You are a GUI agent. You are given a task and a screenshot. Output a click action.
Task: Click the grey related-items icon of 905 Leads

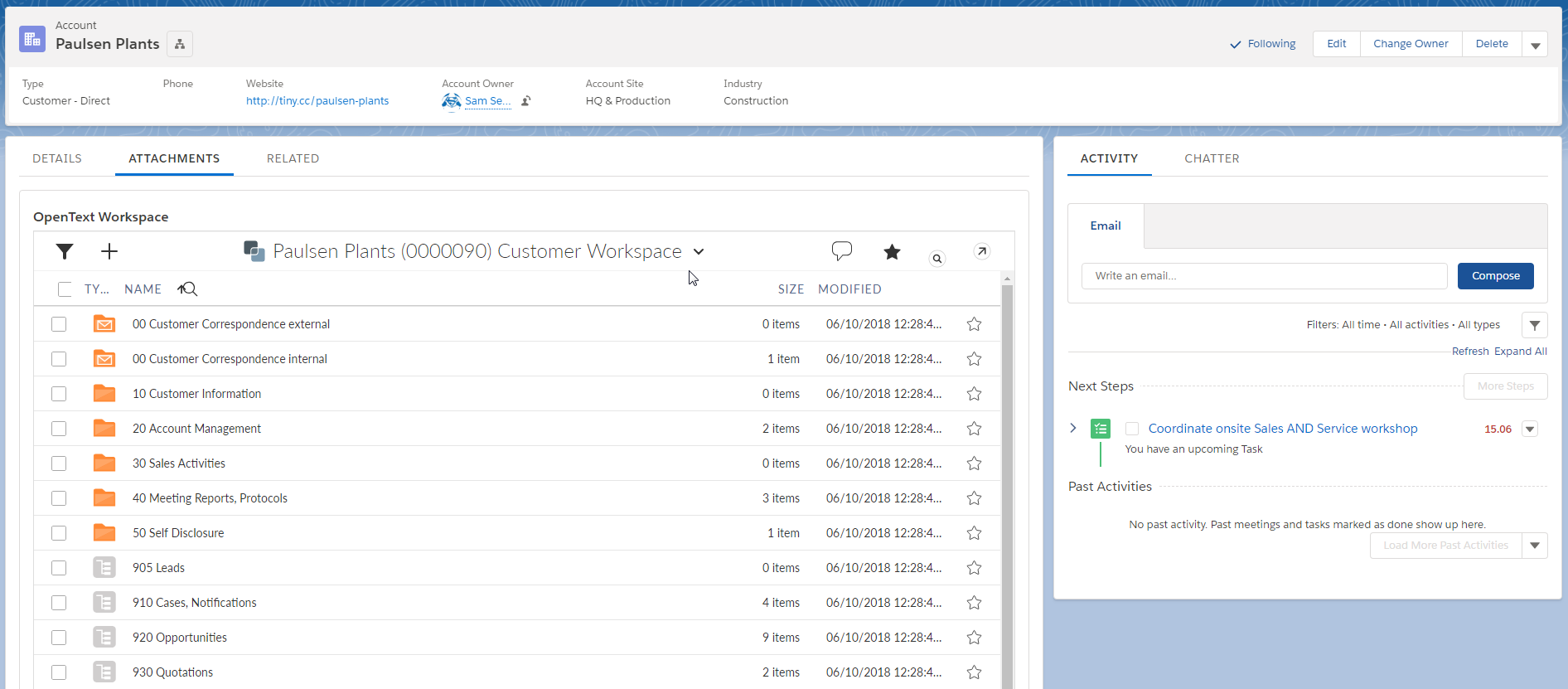coord(104,568)
